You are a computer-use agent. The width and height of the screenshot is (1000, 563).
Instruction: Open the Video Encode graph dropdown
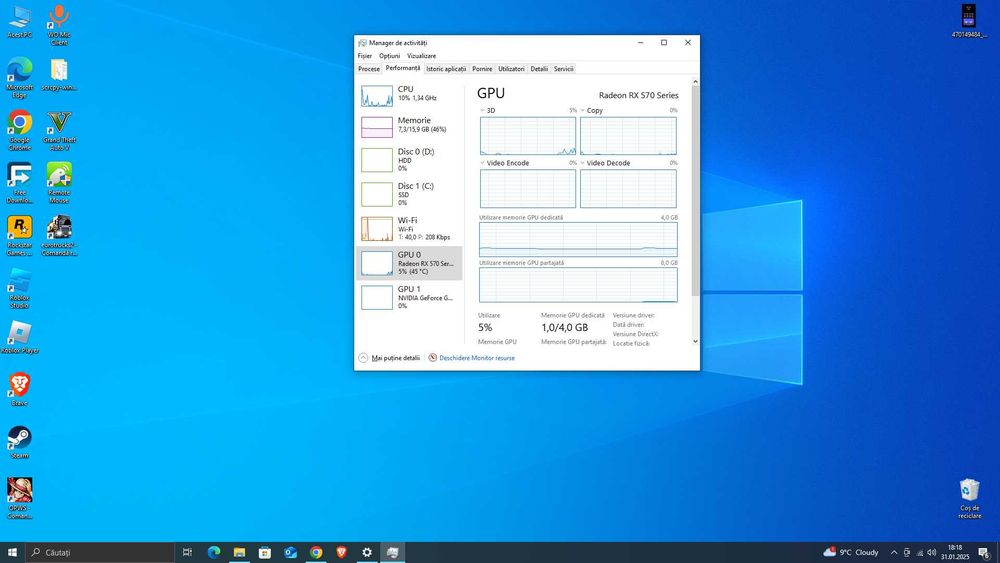pos(482,163)
